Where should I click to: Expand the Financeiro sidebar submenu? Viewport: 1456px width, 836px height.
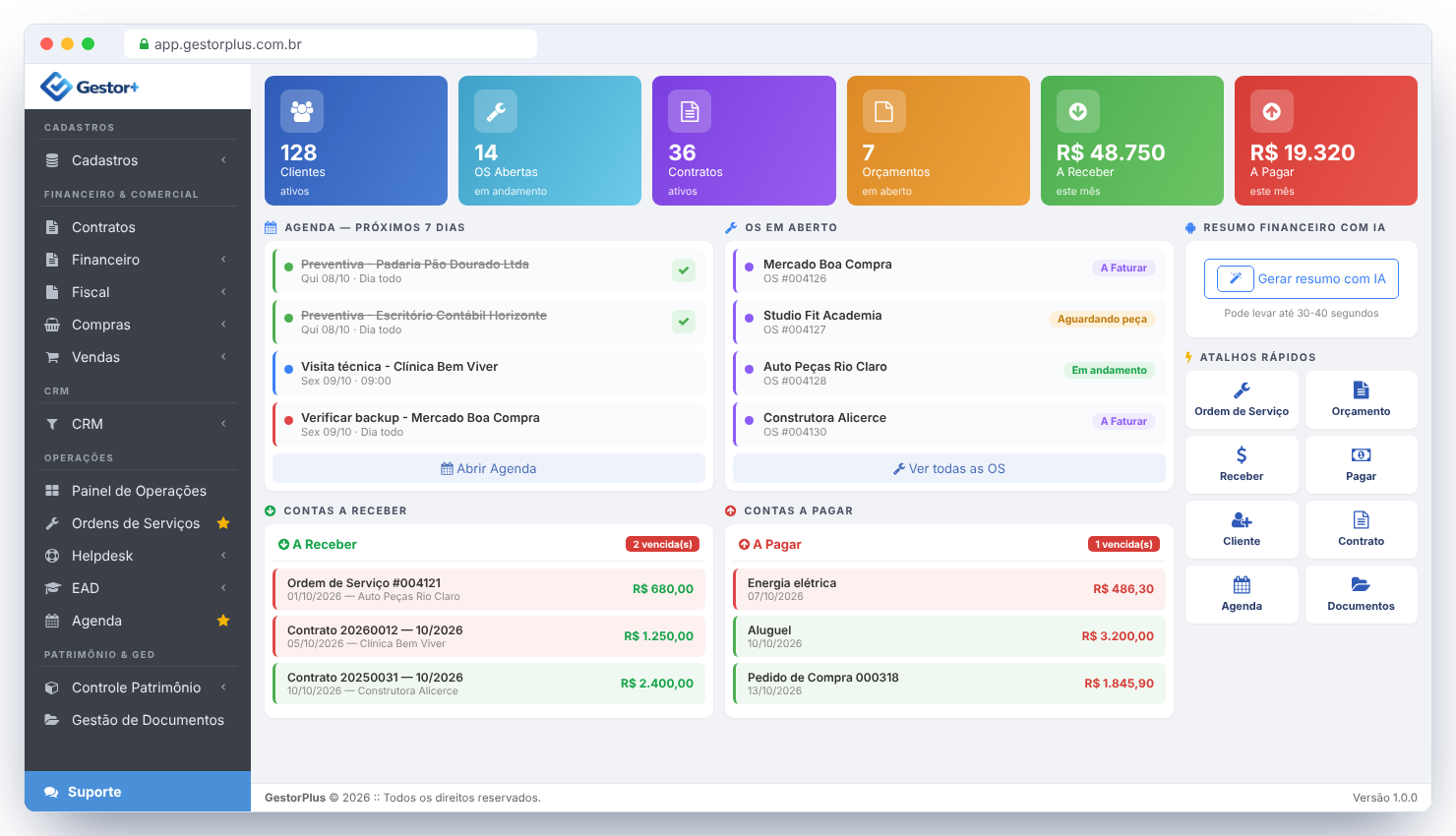click(138, 260)
